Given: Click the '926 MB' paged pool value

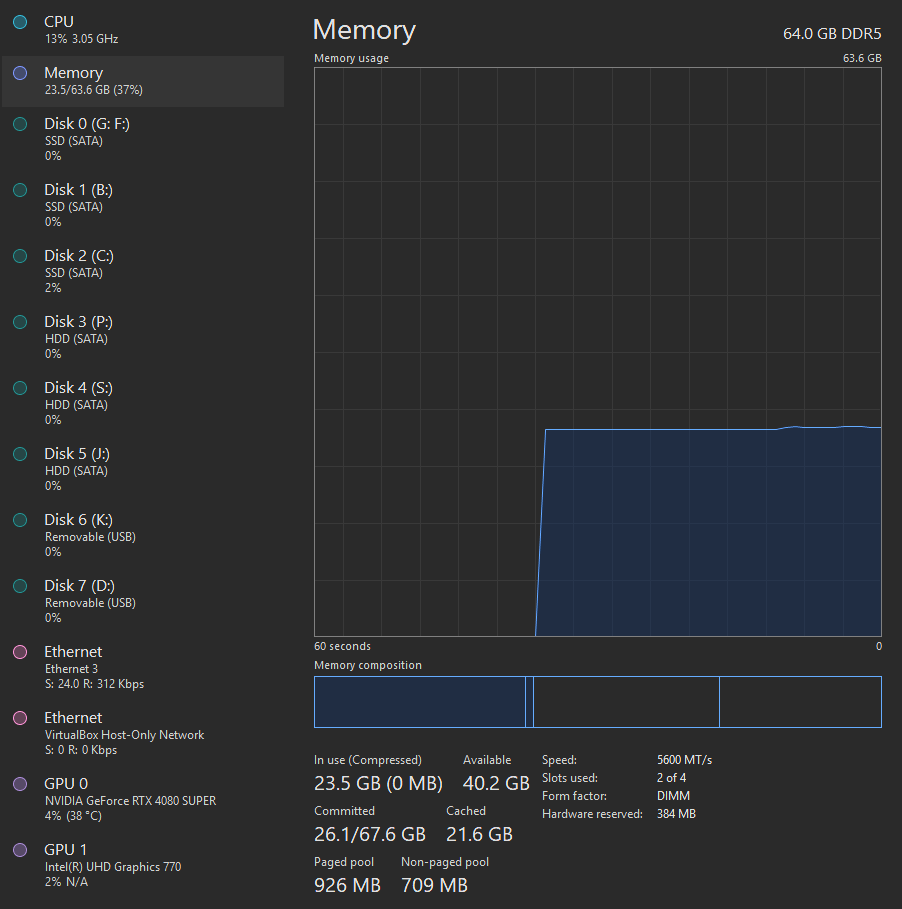Looking at the screenshot, I should pos(347,885).
